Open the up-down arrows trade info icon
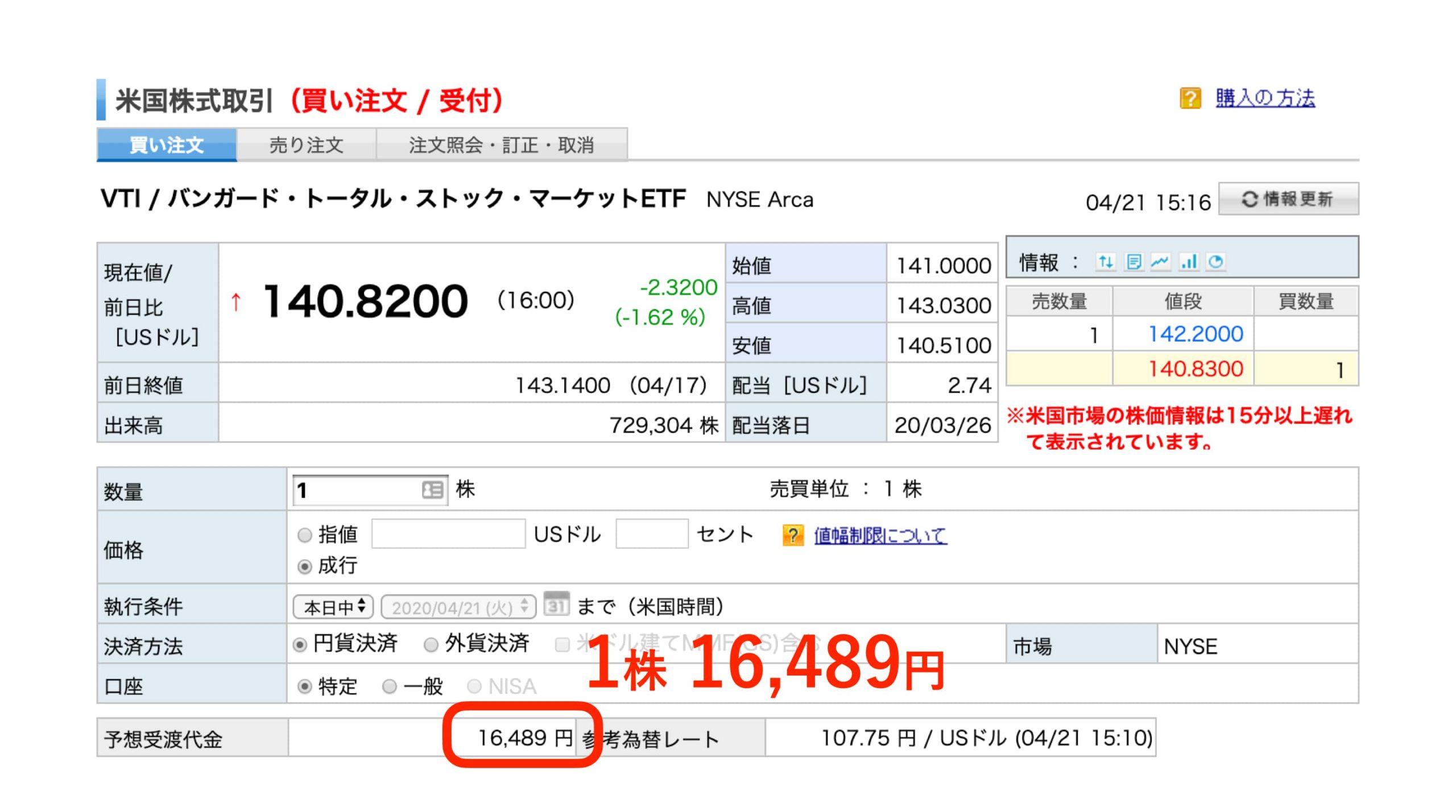The image size is (1456, 812). tap(1105, 262)
